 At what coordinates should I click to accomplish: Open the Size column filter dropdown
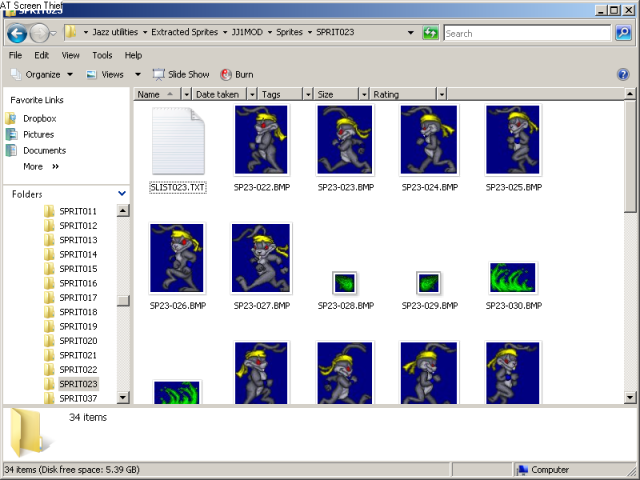point(364,95)
